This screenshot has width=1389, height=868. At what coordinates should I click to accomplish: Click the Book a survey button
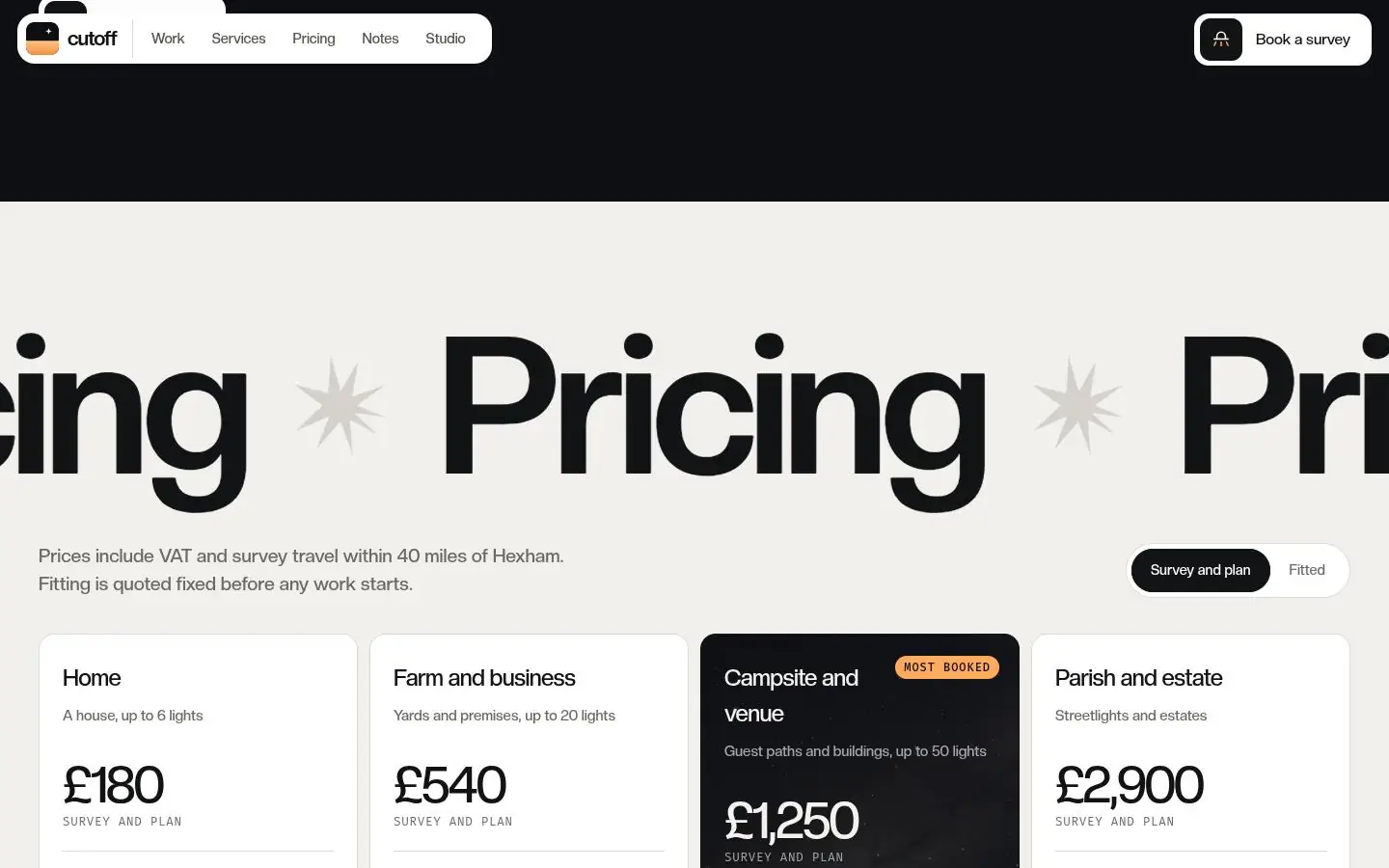[1283, 40]
